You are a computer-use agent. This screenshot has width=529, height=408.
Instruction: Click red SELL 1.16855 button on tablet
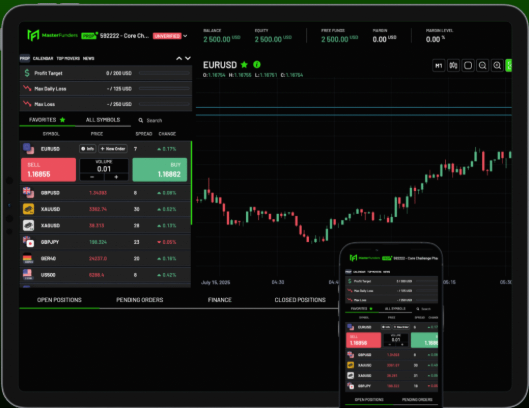click(48, 170)
